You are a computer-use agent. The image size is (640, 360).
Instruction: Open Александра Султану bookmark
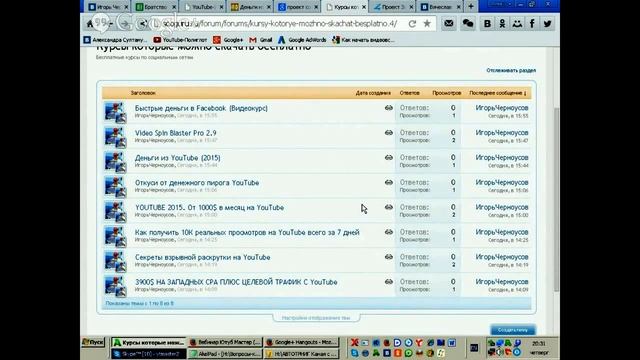[x=115, y=40]
